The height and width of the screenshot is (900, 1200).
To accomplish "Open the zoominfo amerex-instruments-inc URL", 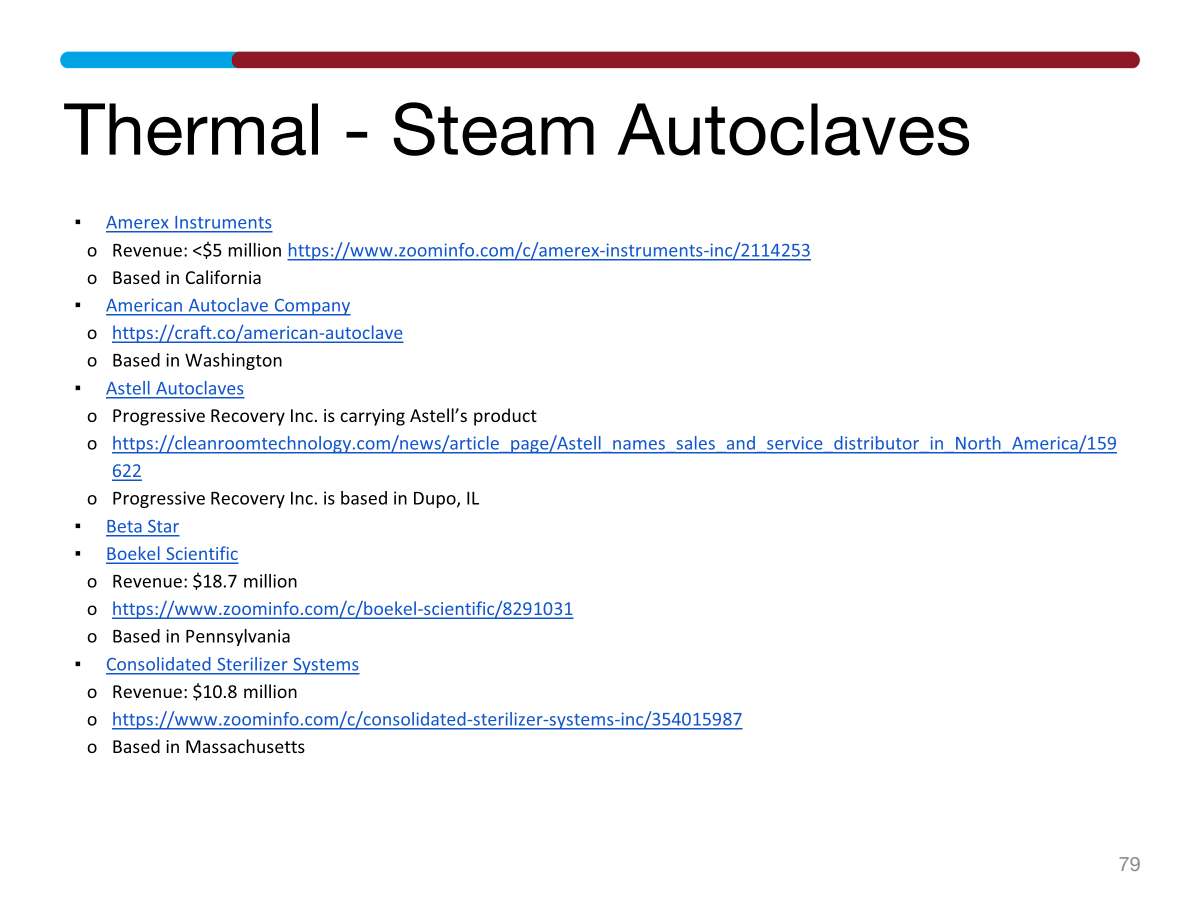I will [549, 250].
